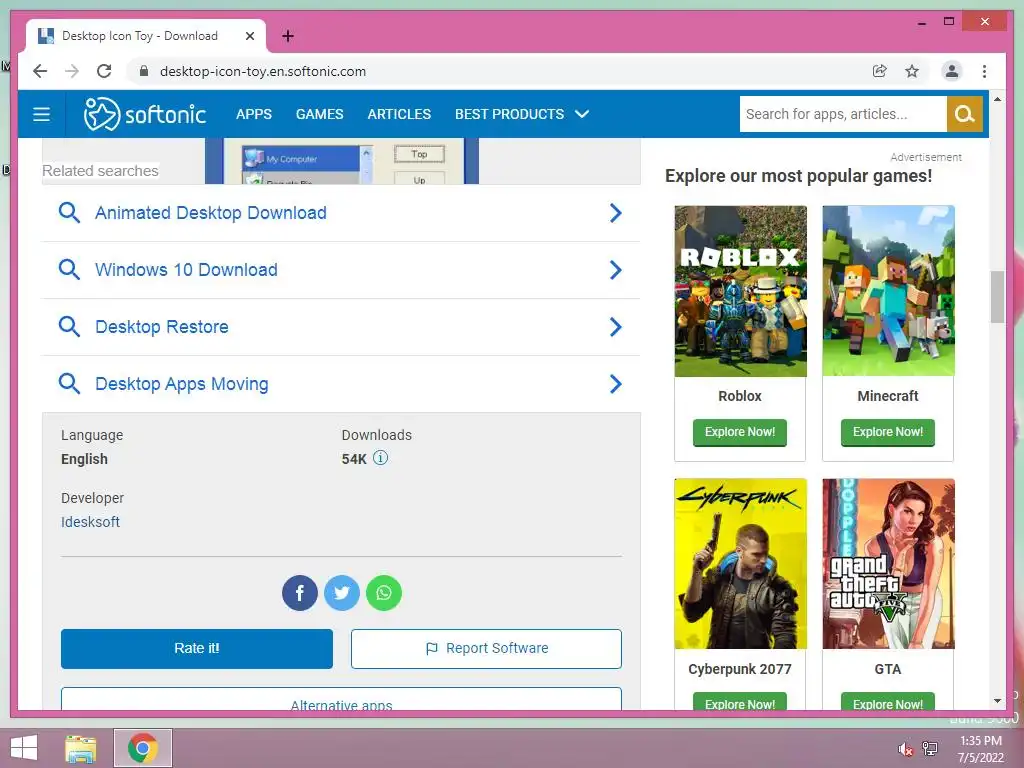Click chevron for Desktop Restore
1024x768 pixels.
point(615,327)
